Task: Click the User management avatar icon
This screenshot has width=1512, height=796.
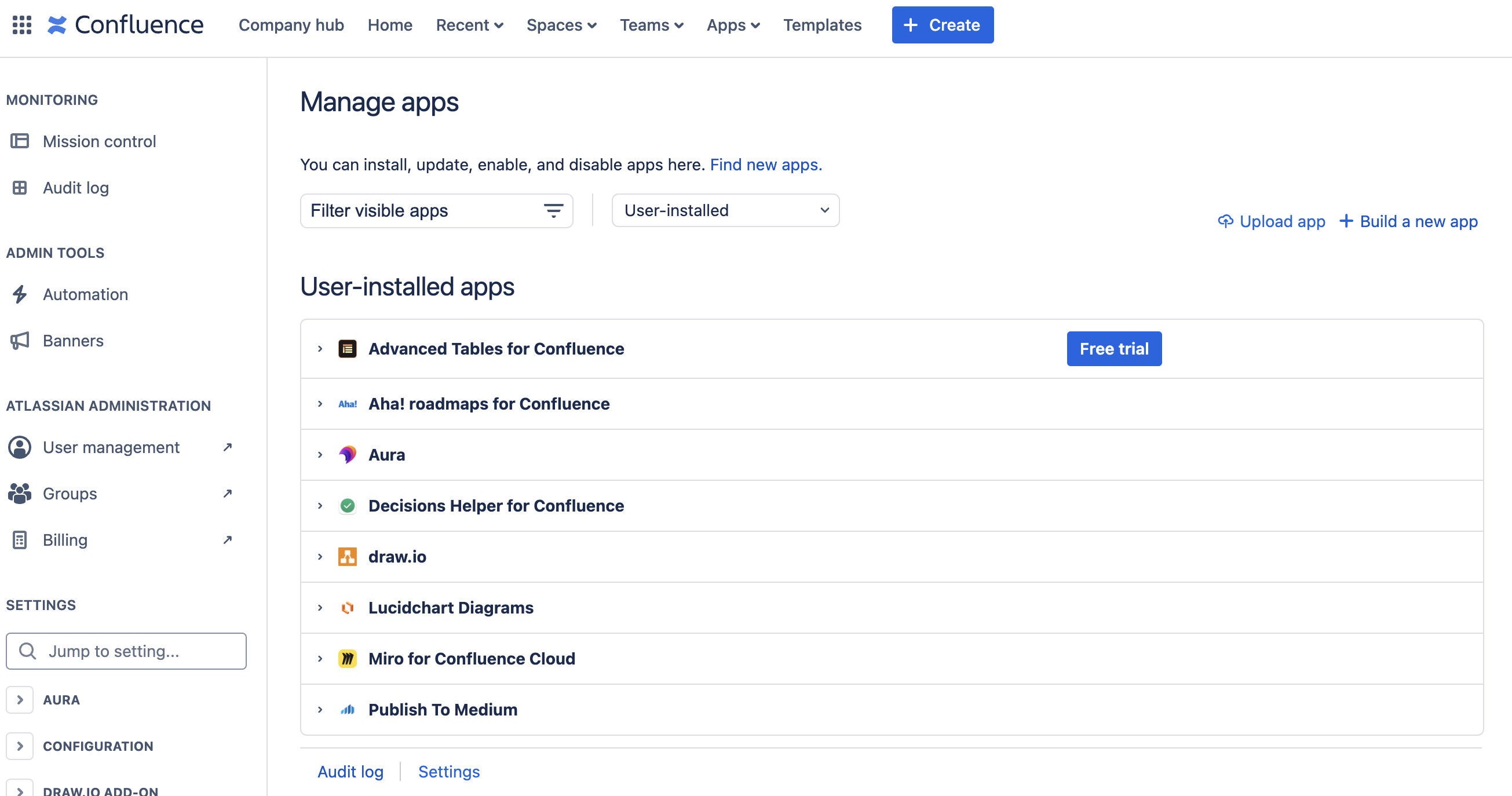Action: 19,447
